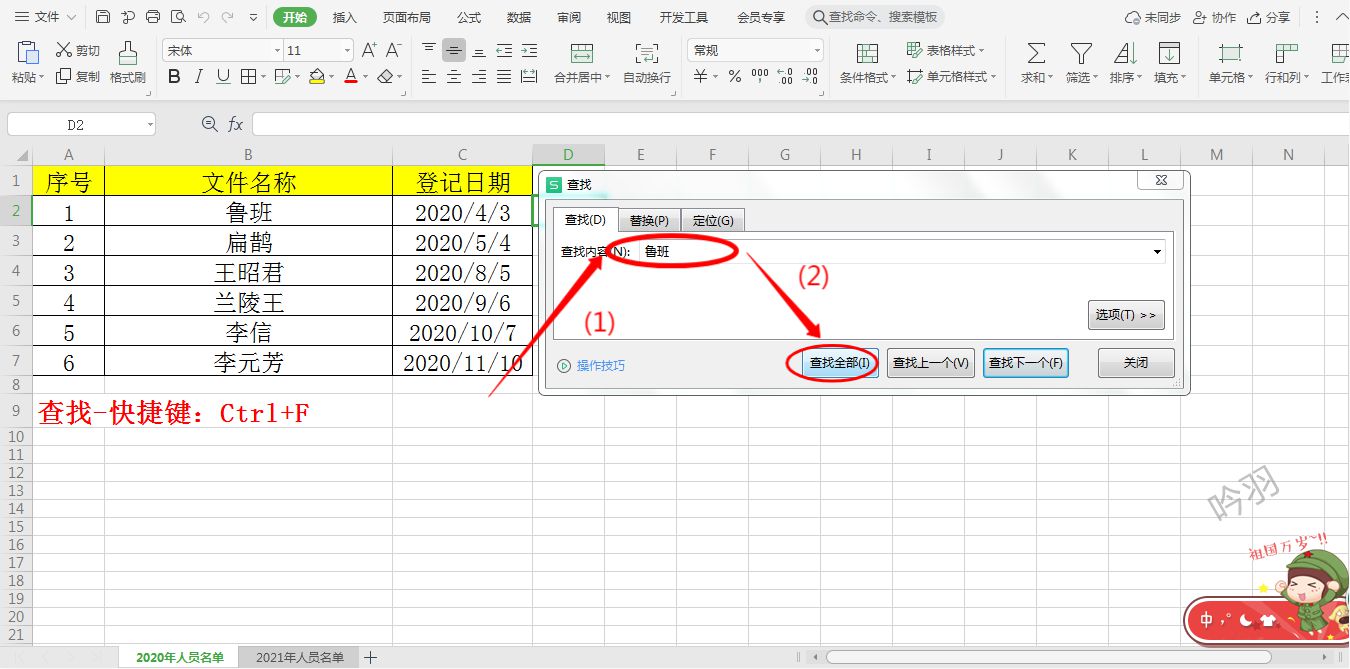The image size is (1350, 669).
Task: Click Find Previous (查找上一个) button
Action: [931, 363]
